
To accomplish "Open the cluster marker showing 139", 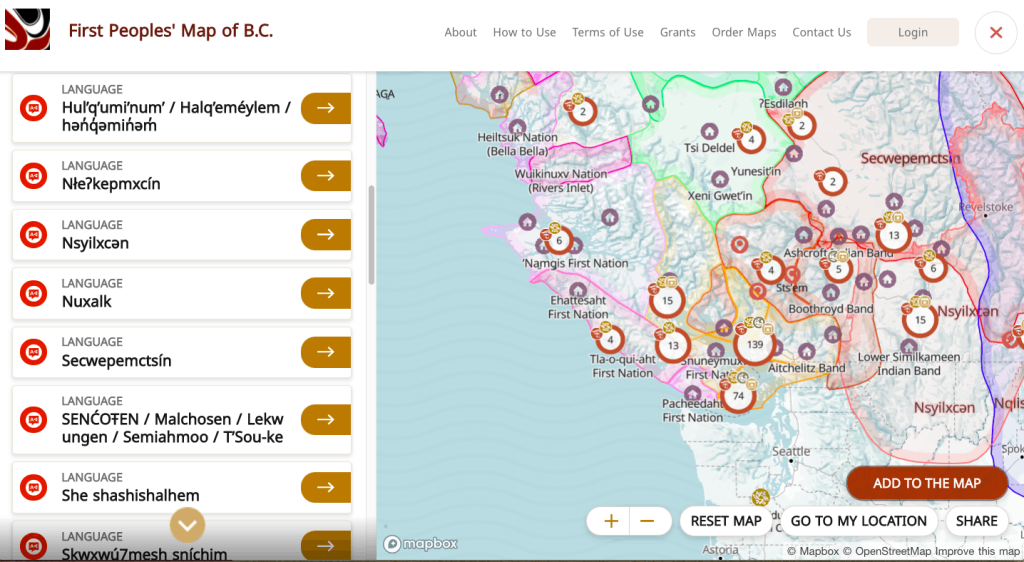I will coord(753,344).
